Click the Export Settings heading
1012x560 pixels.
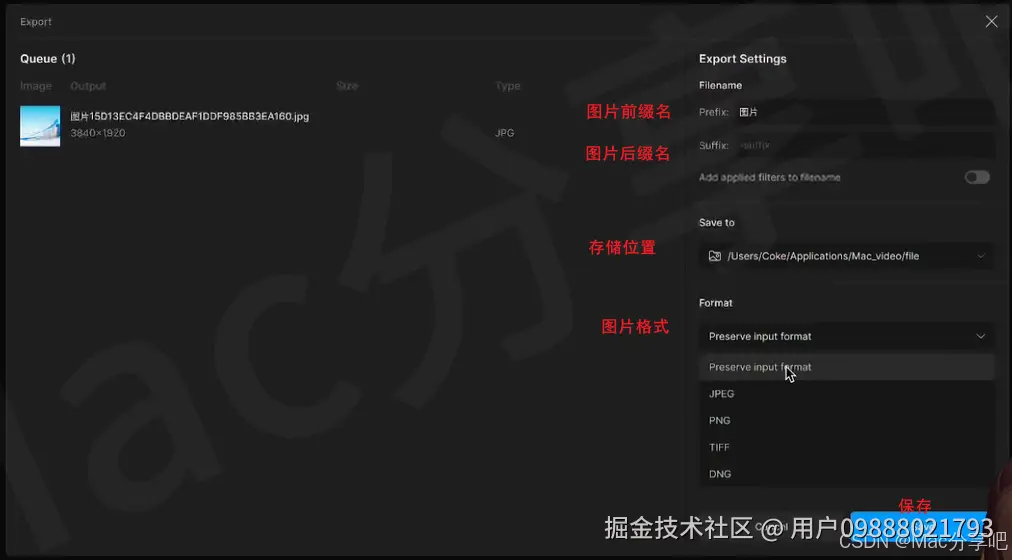coord(743,59)
